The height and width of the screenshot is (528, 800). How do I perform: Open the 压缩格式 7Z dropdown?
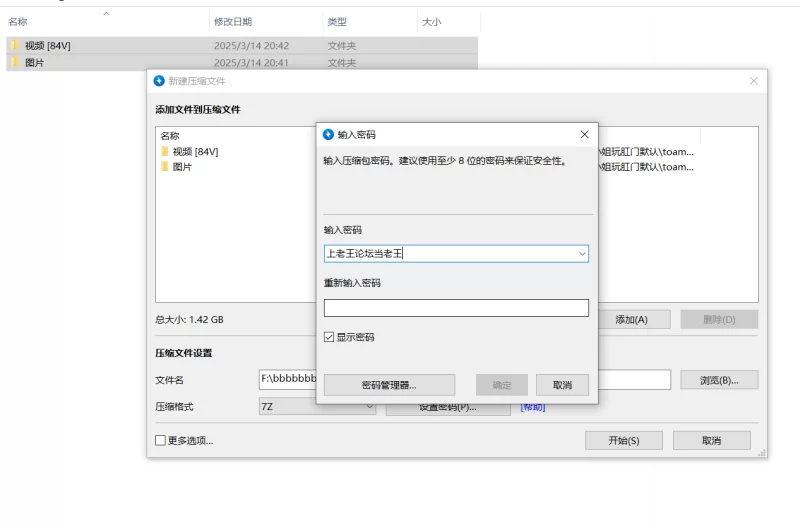click(317, 407)
